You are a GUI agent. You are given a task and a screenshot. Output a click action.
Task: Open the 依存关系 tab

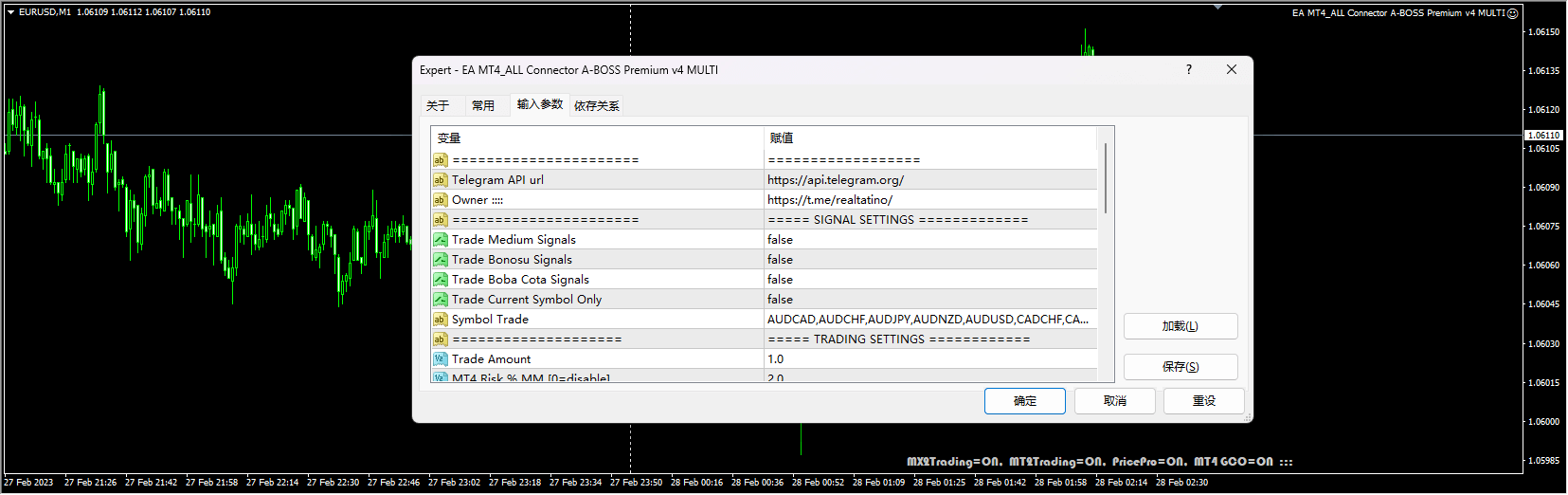[x=597, y=105]
